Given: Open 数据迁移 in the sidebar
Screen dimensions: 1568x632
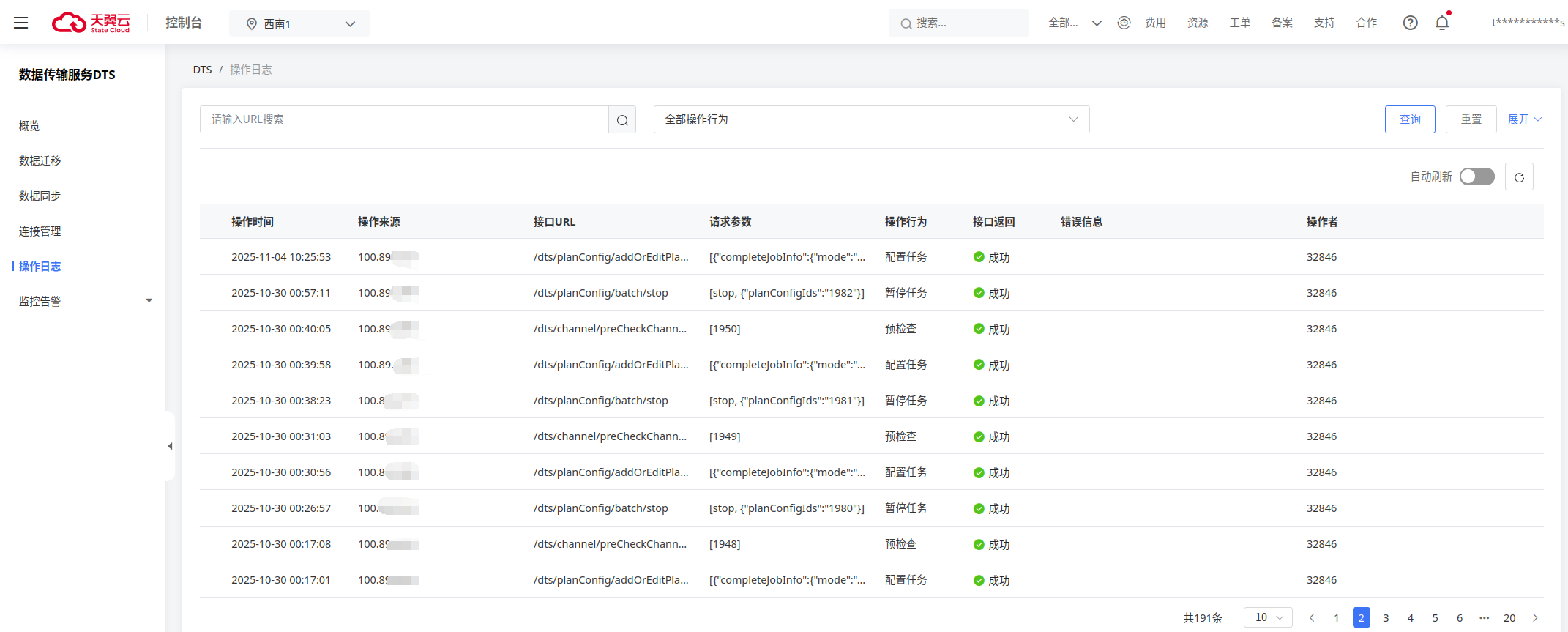Looking at the screenshot, I should 40,160.
